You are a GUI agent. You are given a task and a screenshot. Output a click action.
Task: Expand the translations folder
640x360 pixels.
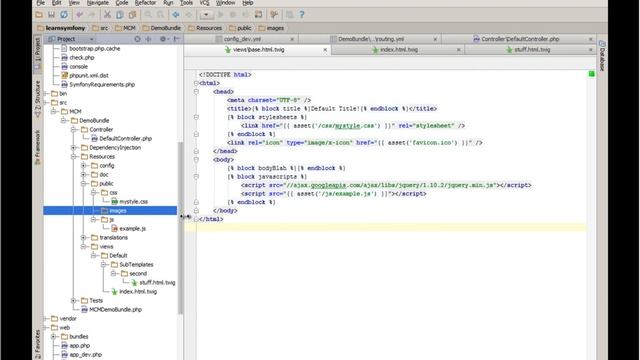(84, 237)
